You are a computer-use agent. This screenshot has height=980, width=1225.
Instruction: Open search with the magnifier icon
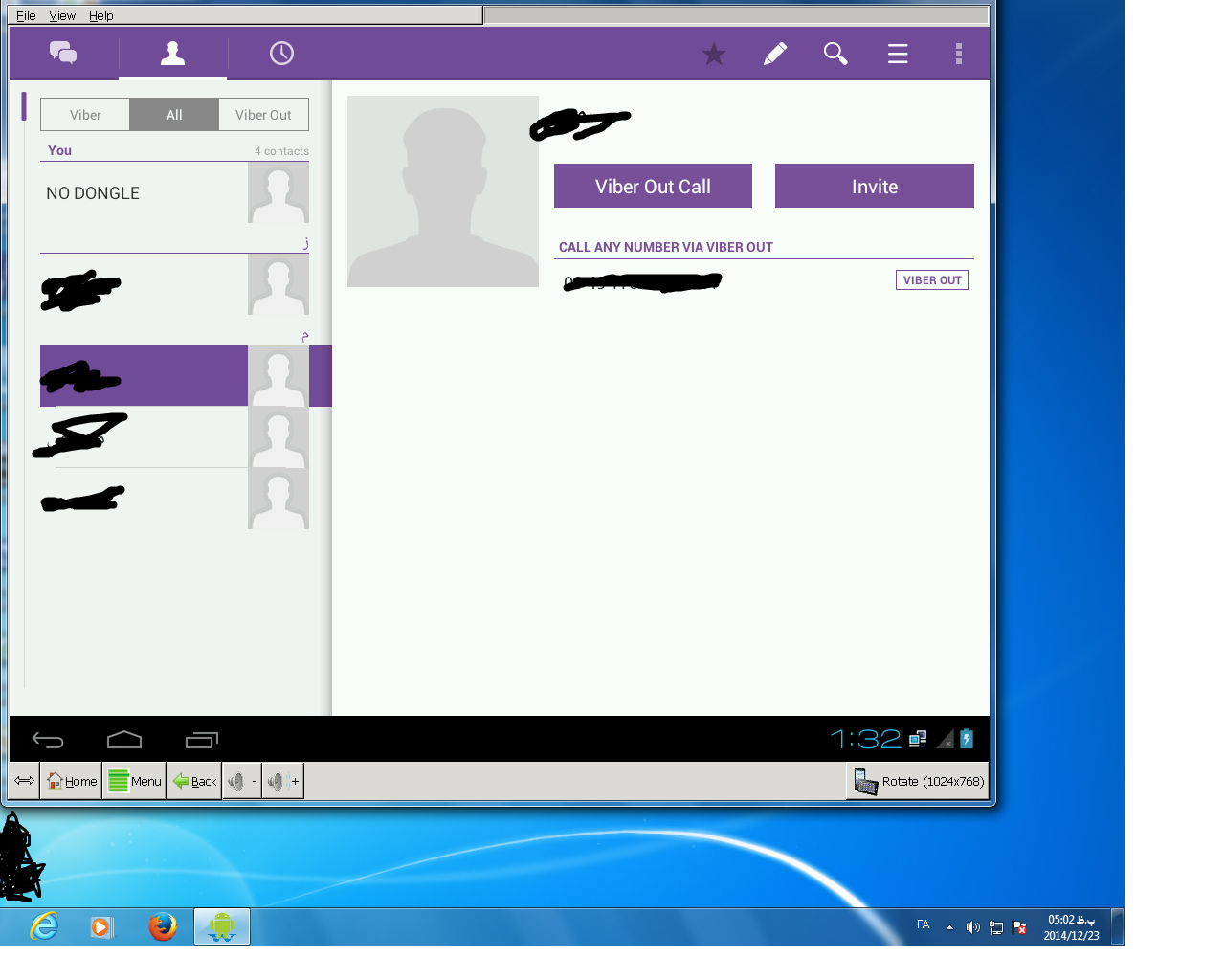tap(835, 54)
